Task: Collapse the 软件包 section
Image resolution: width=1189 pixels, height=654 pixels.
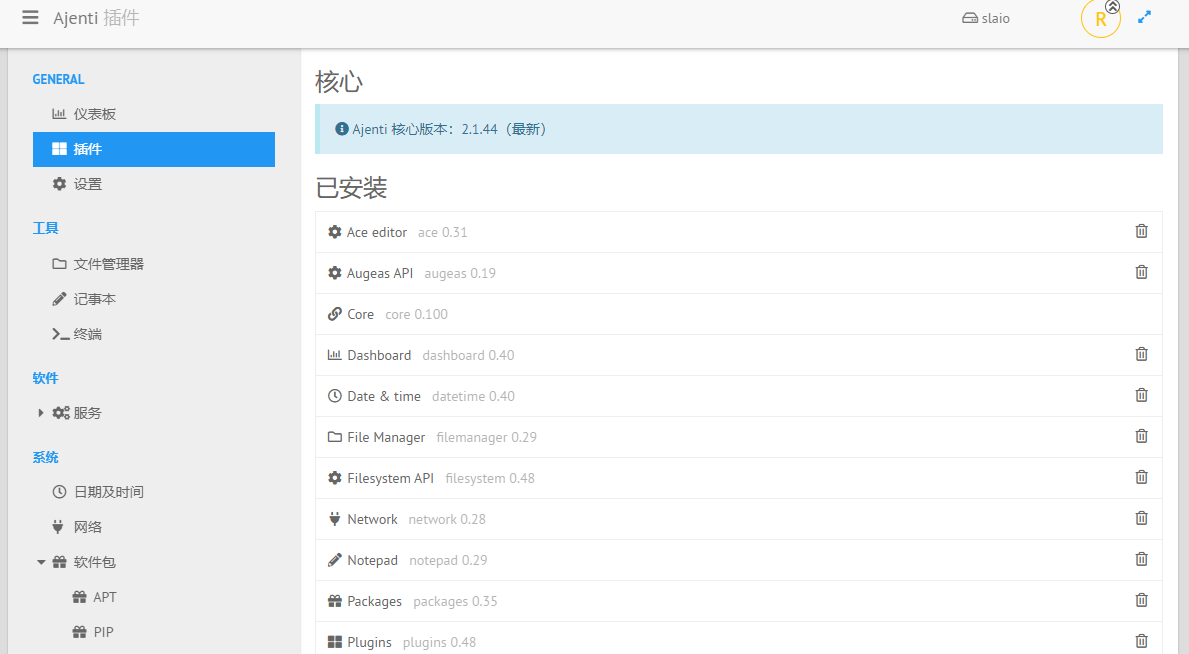Action: [41, 562]
